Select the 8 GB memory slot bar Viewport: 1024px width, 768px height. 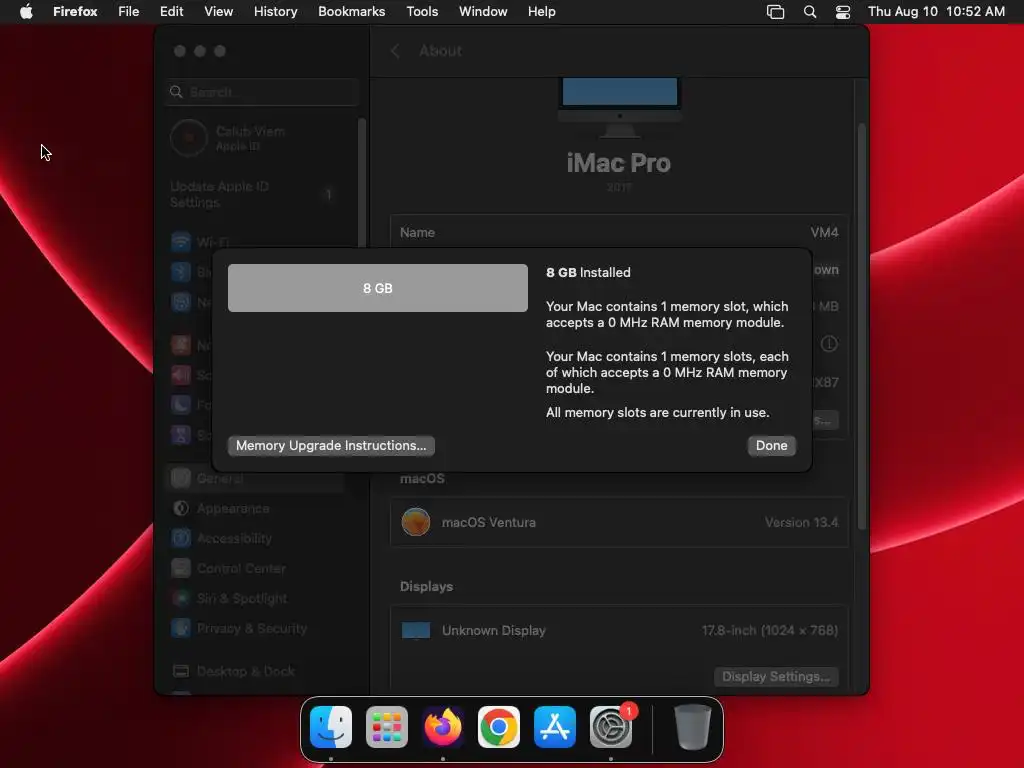(x=377, y=288)
